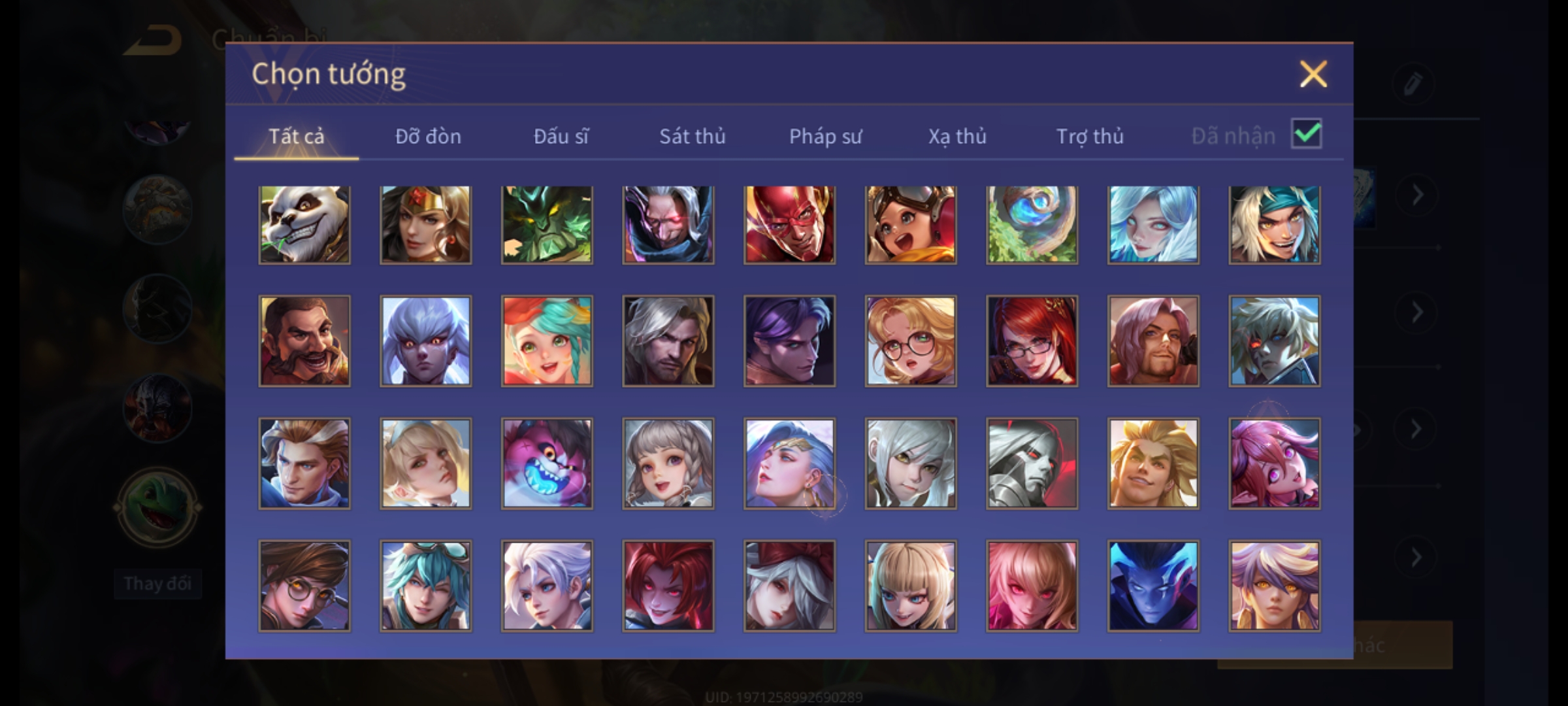Open the Sát thủ tab
1568x706 pixels.
coord(693,136)
